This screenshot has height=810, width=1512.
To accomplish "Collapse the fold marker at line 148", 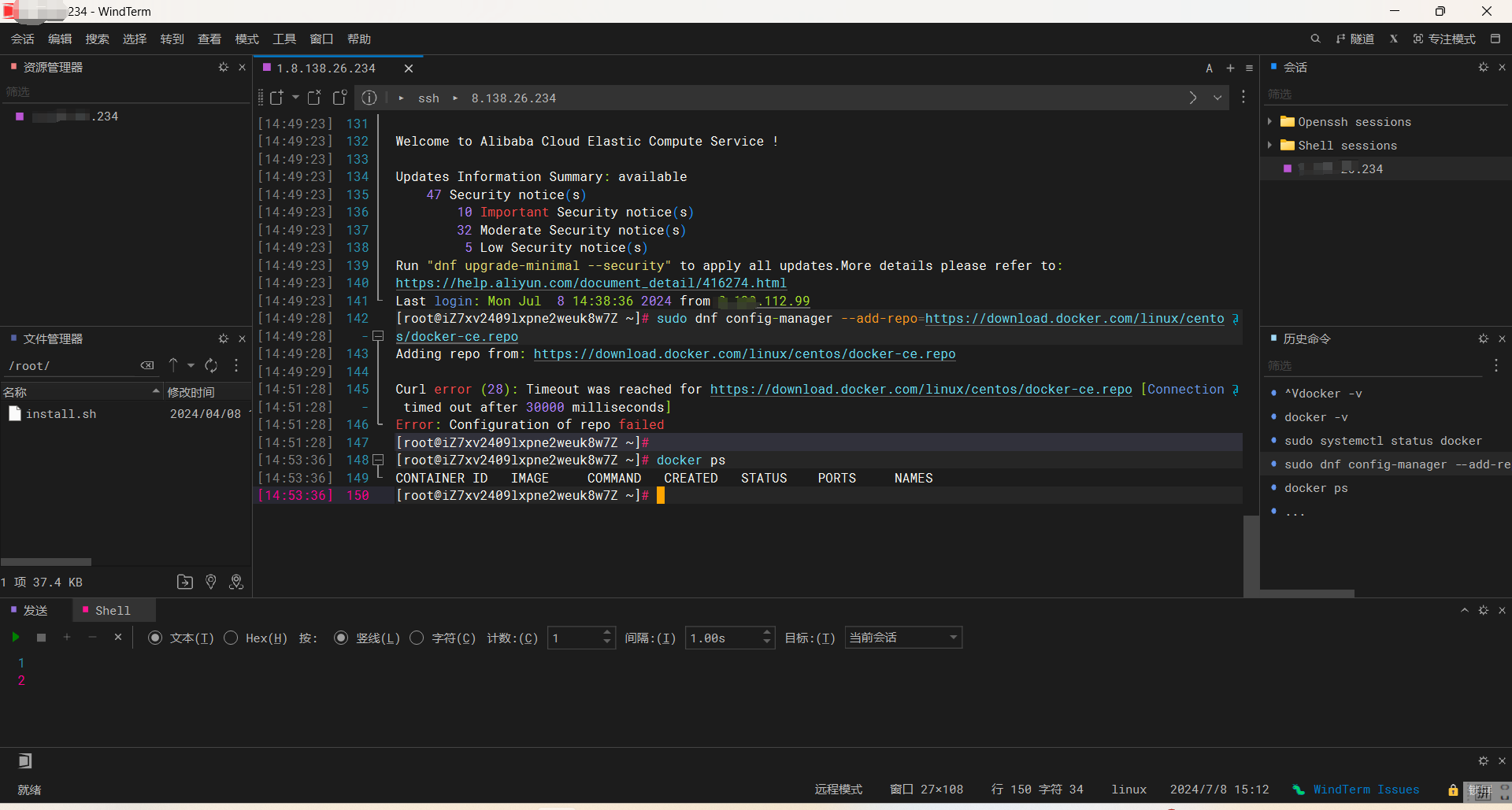I will [x=378, y=460].
